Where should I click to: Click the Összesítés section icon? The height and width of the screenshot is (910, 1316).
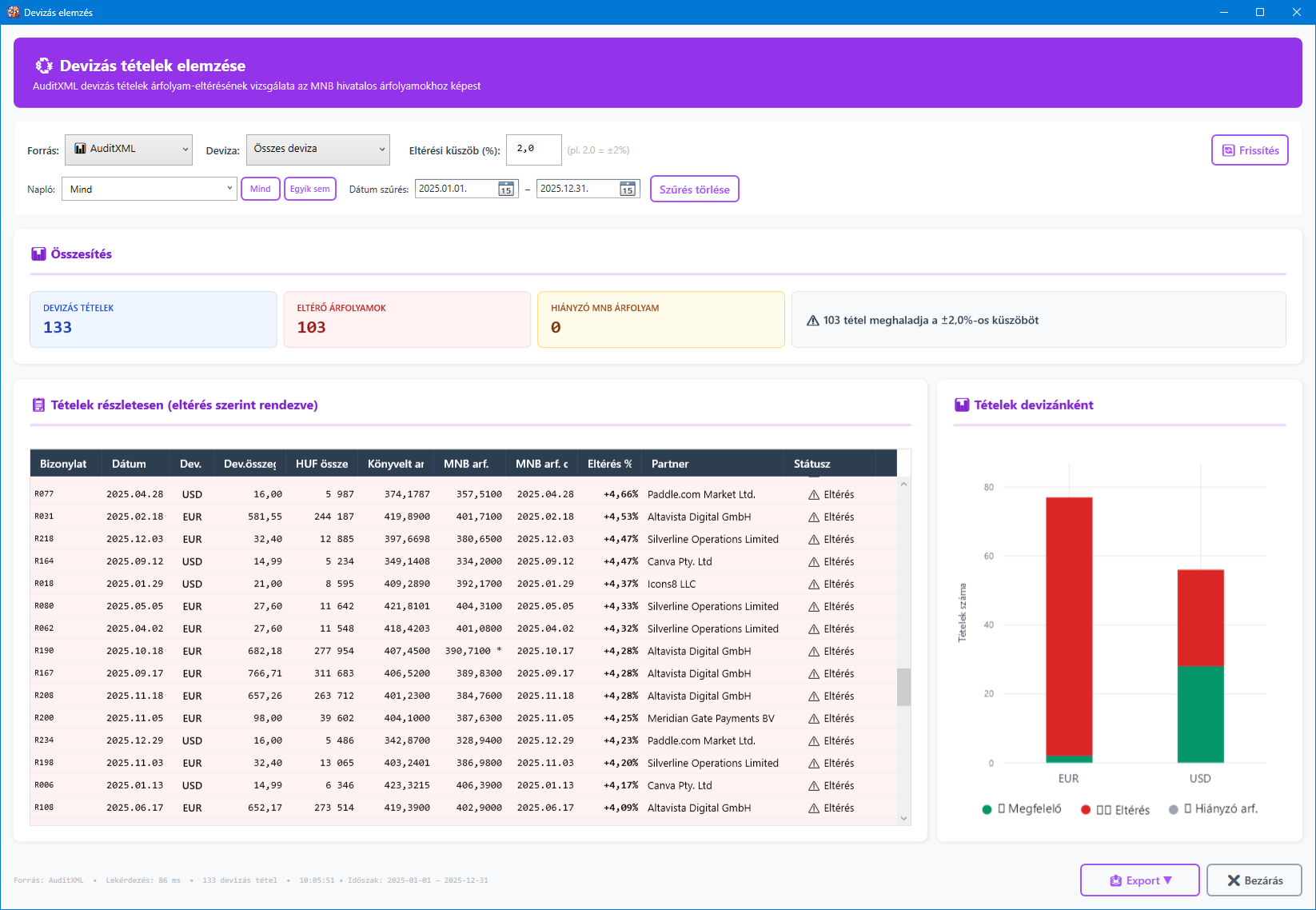(38, 254)
